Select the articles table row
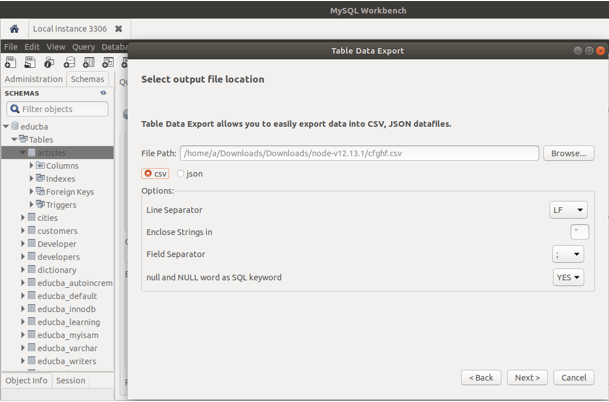The width and height of the screenshot is (609, 402). [x=57, y=152]
